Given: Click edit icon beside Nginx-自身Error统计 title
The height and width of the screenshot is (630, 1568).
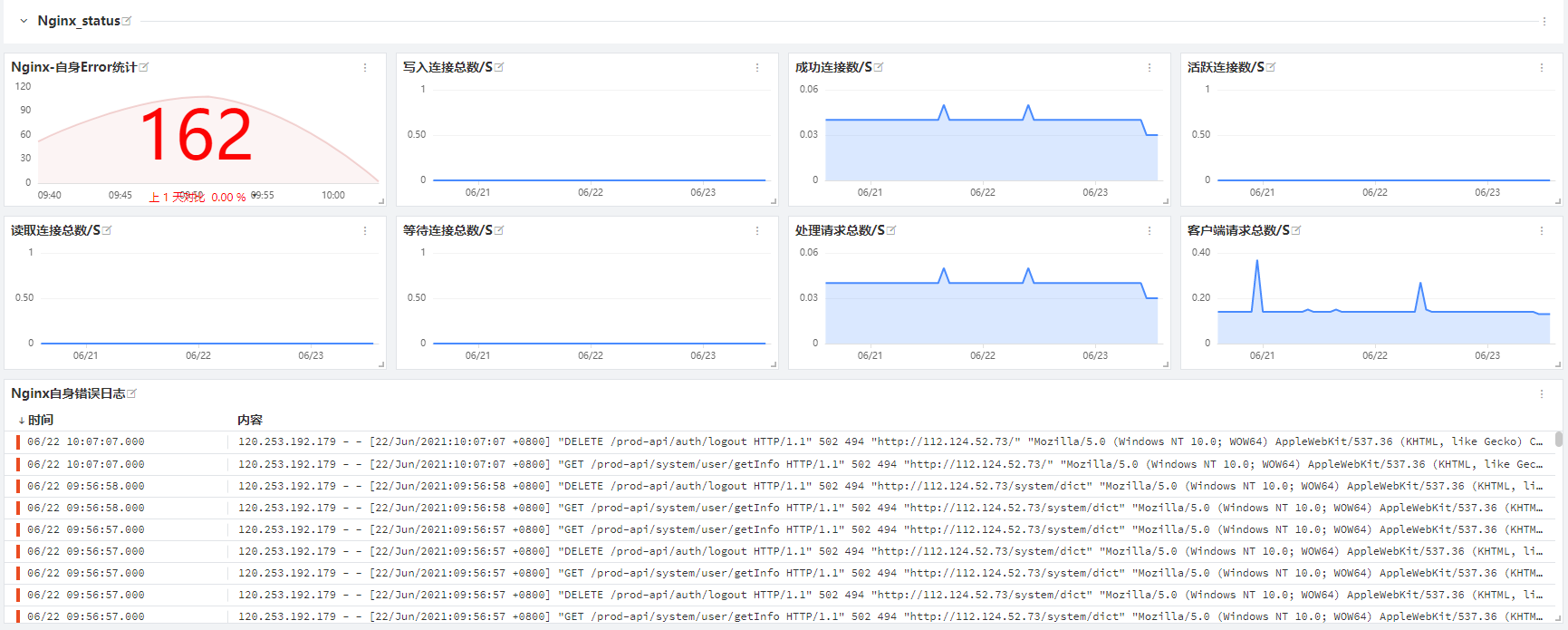Looking at the screenshot, I should click(144, 67).
